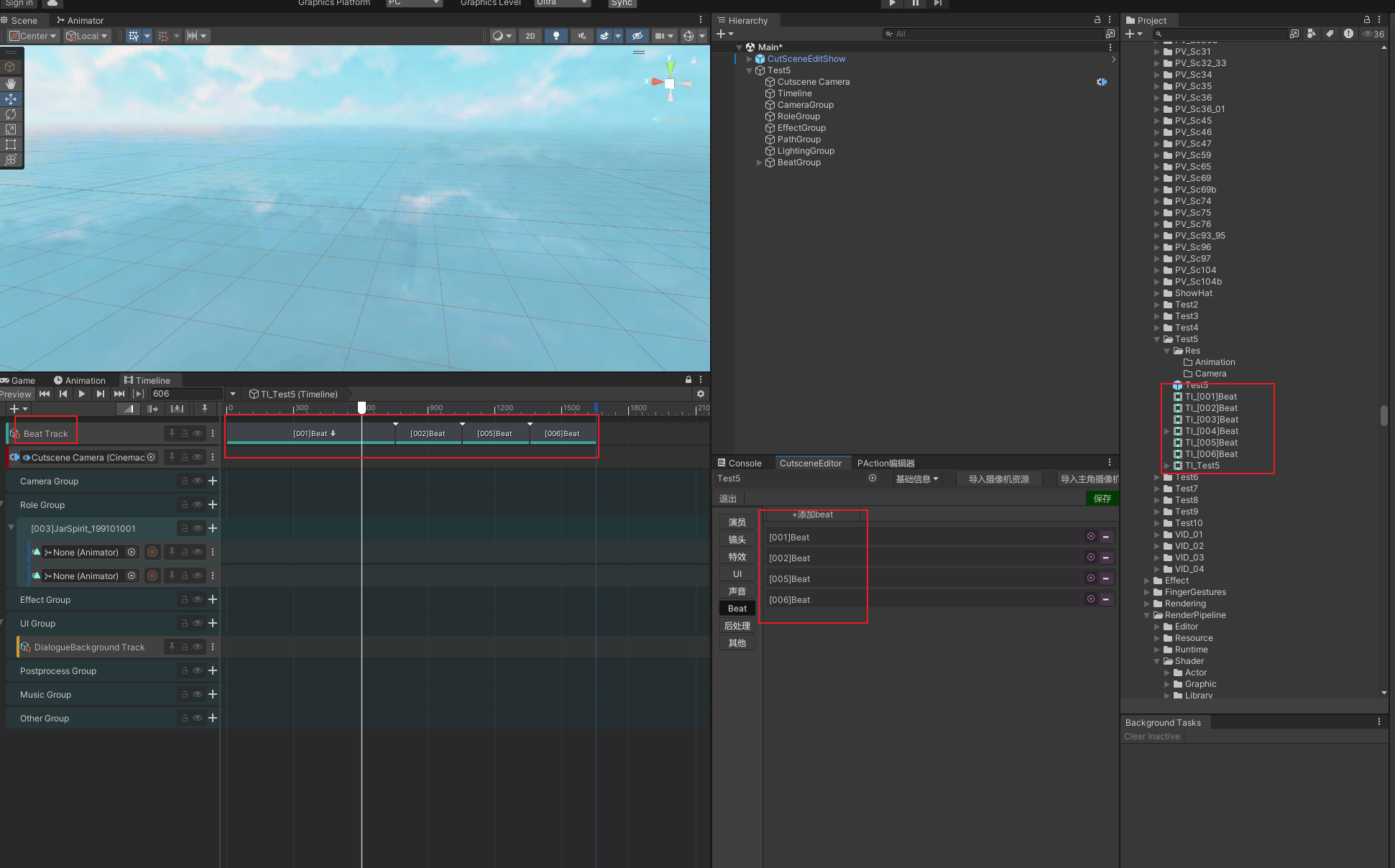Screen dimensions: 1395x868
Task: Select the [002]Beat clip on timeline
Action: [x=428, y=433]
